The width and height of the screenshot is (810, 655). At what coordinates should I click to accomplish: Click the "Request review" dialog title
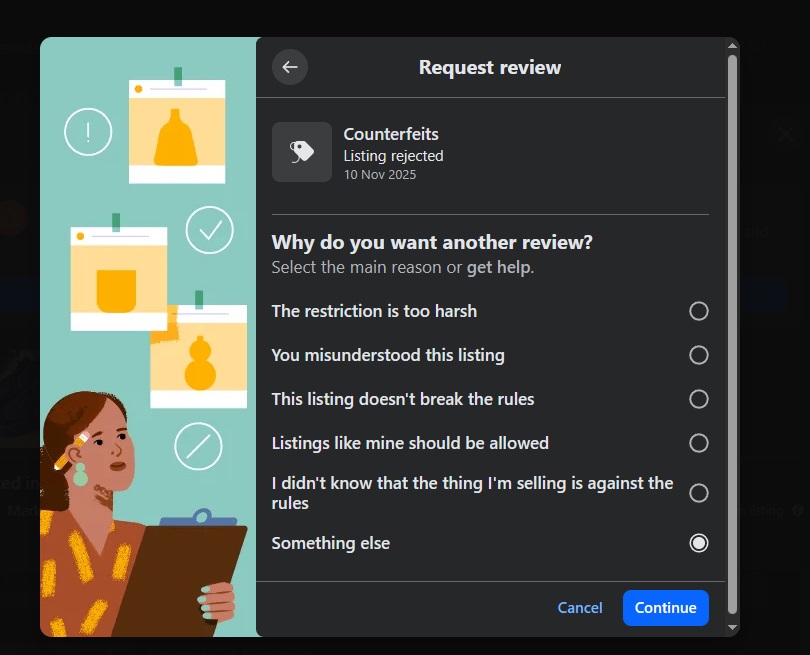tap(490, 67)
